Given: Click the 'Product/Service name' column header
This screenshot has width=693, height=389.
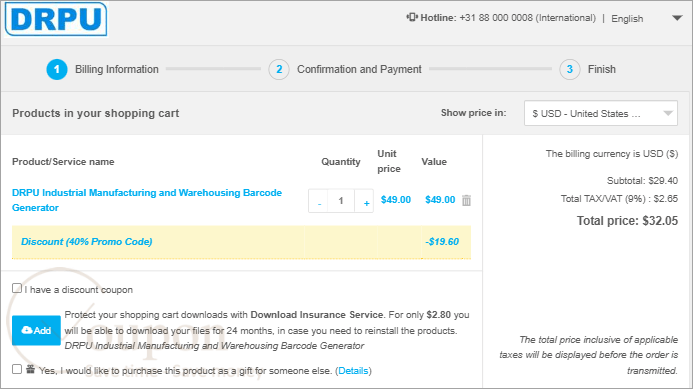Looking at the screenshot, I should [x=63, y=162].
